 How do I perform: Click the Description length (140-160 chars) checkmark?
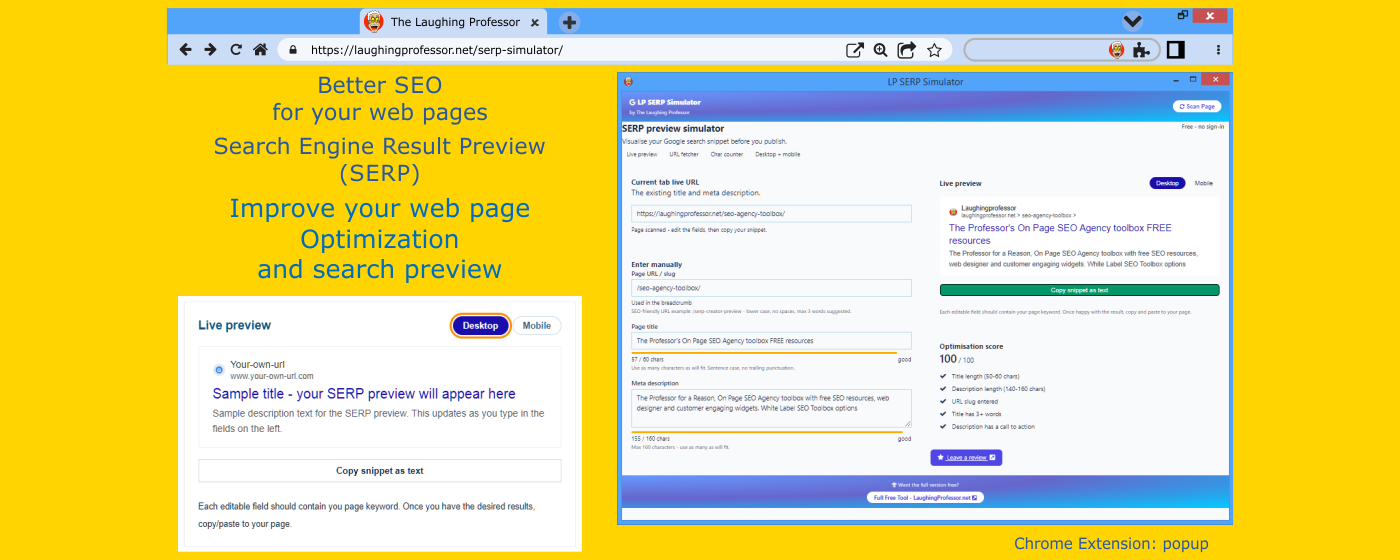click(x=943, y=390)
